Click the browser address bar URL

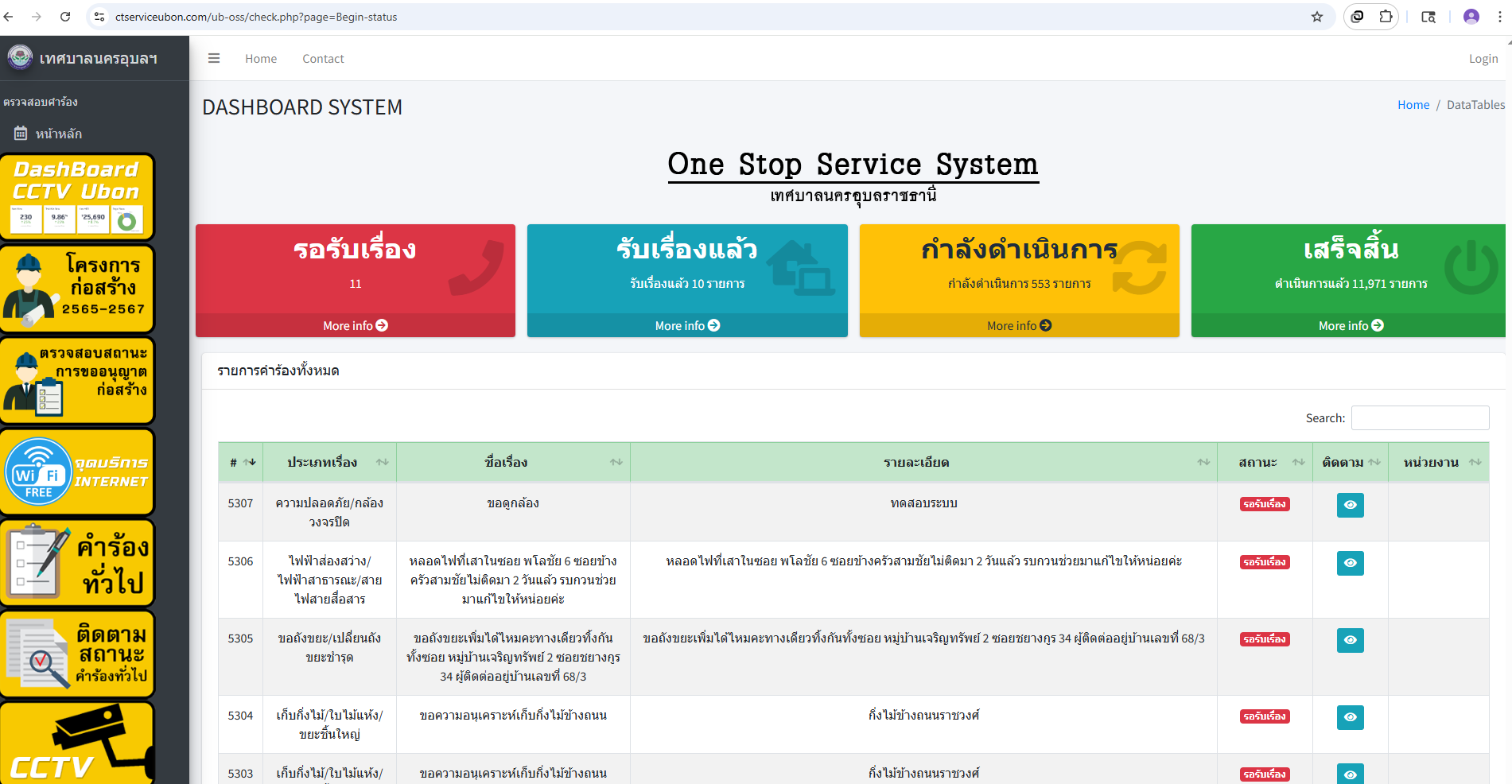(256, 17)
